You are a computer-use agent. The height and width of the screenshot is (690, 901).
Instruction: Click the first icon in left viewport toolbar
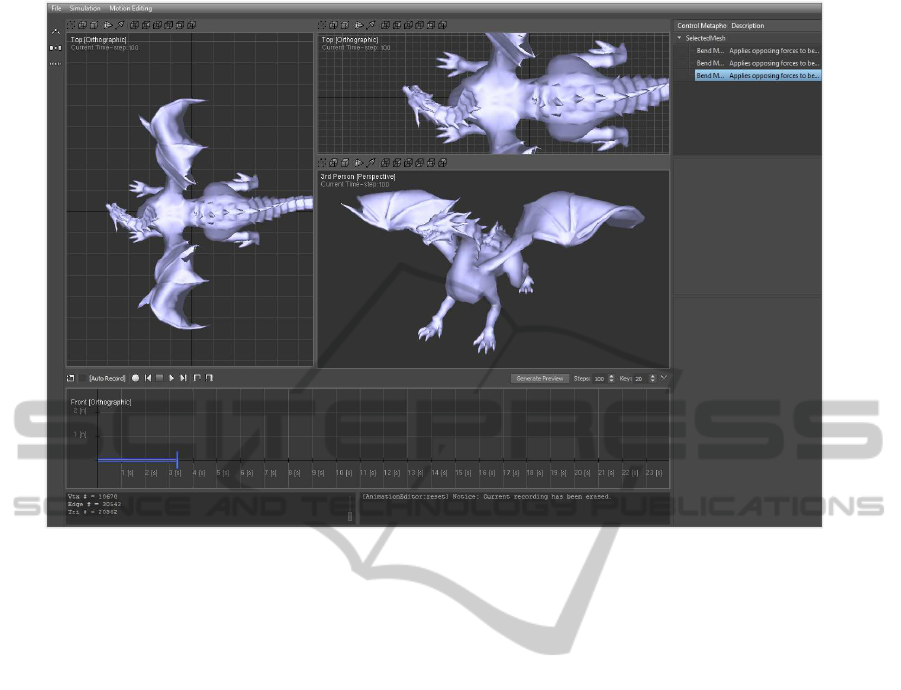click(71, 24)
